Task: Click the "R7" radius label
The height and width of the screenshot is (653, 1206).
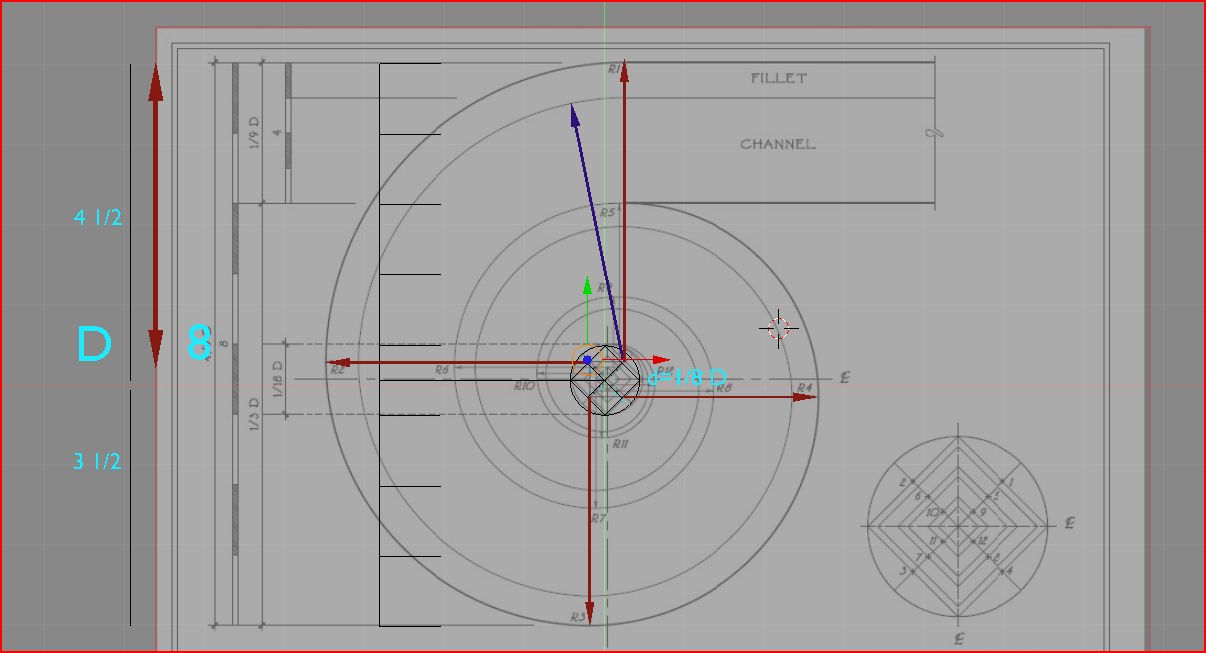Action: pos(598,519)
